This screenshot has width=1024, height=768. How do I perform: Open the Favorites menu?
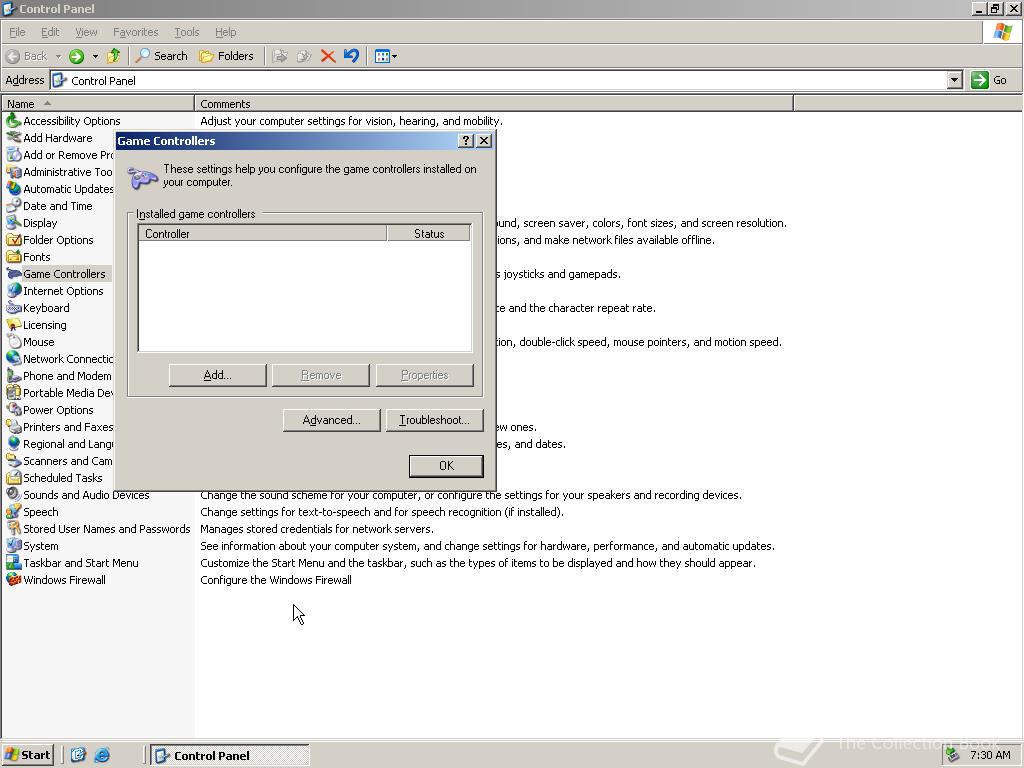pyautogui.click(x=135, y=32)
